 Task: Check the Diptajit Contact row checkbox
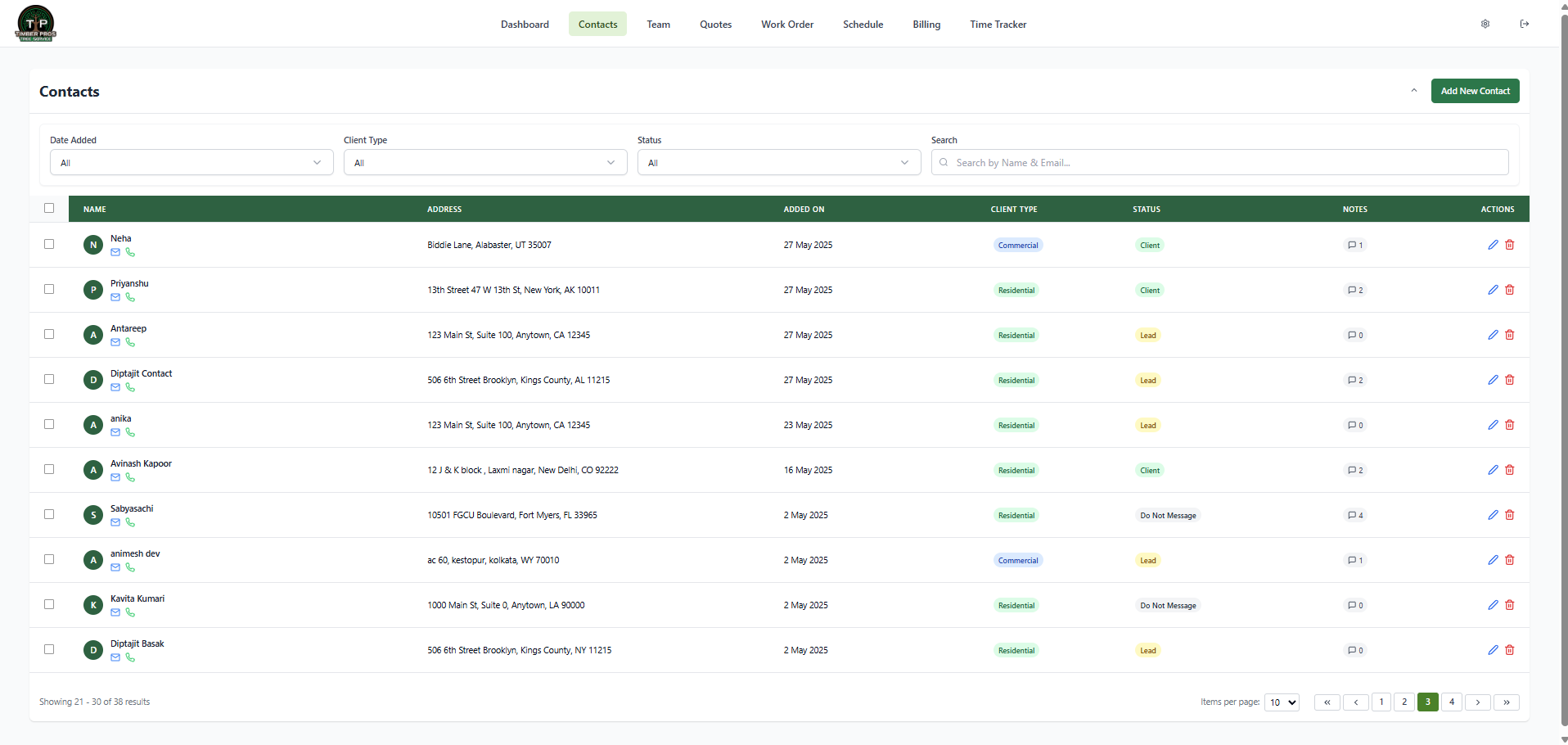point(49,379)
